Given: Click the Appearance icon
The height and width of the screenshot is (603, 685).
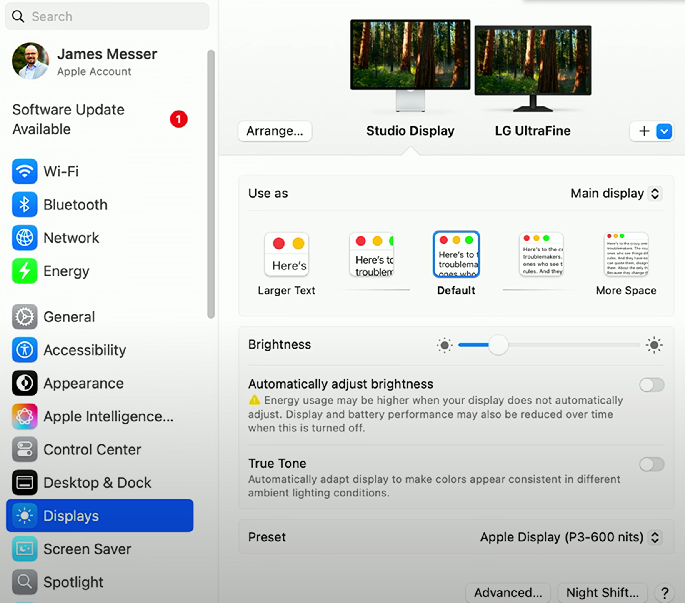Looking at the screenshot, I should tap(24, 383).
